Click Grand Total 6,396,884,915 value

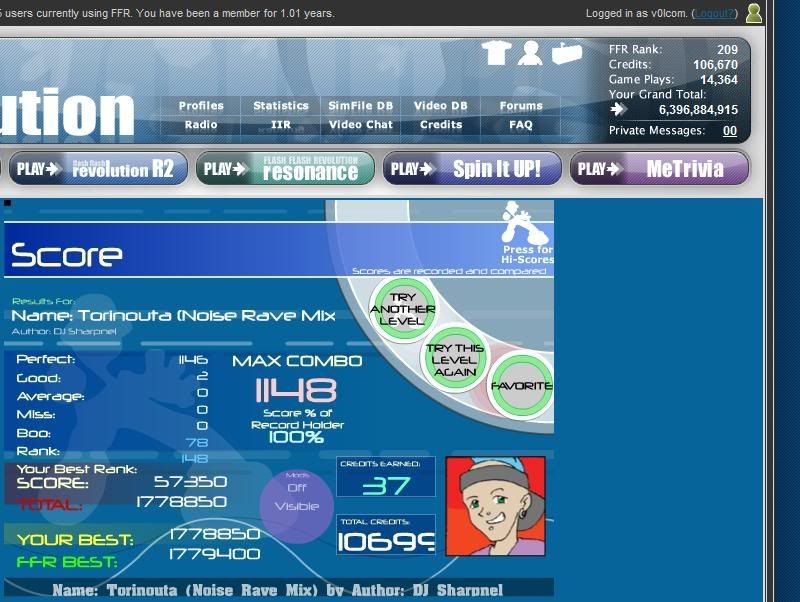click(x=698, y=110)
